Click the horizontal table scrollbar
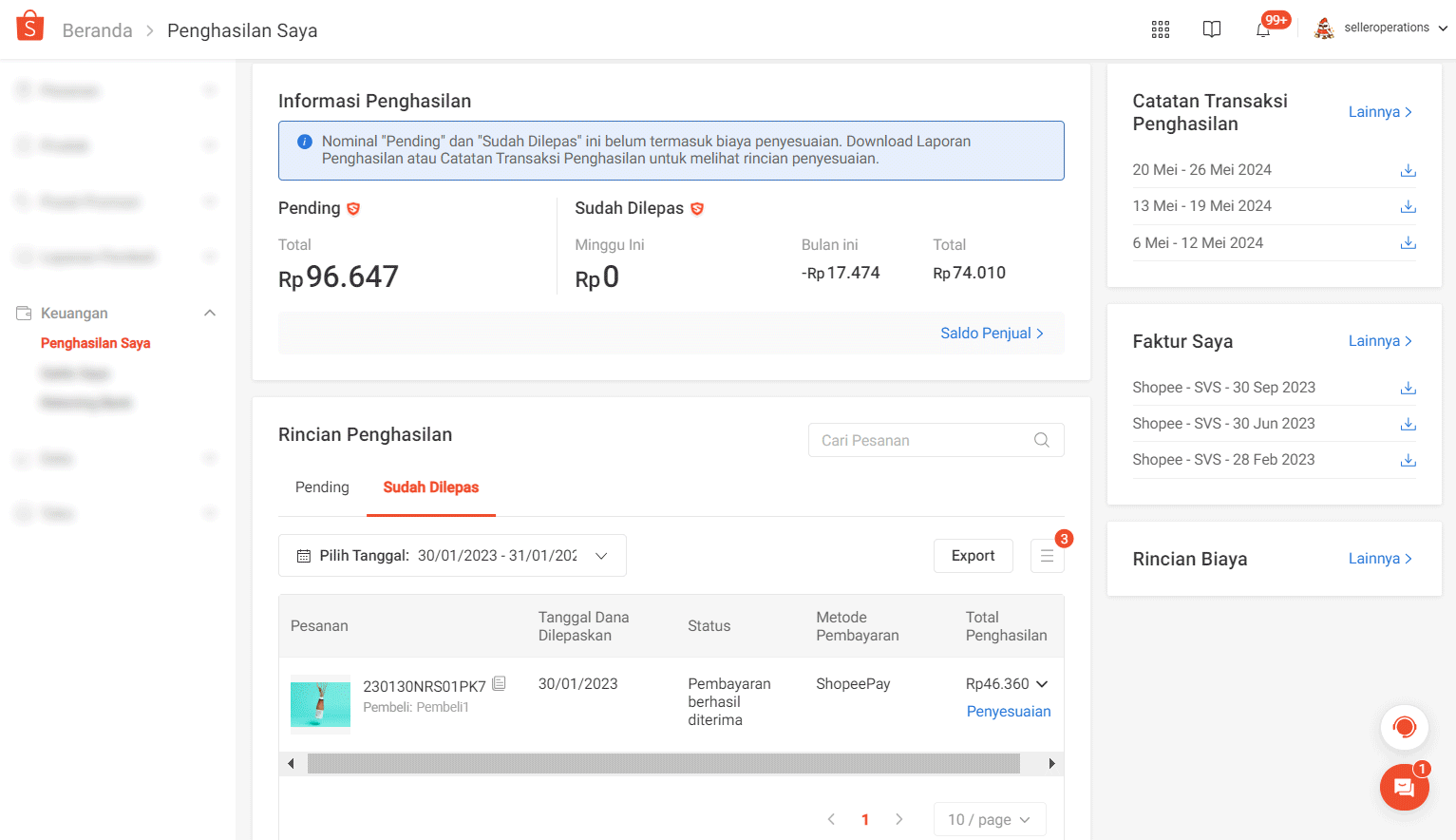The width and height of the screenshot is (1456, 840). click(663, 764)
